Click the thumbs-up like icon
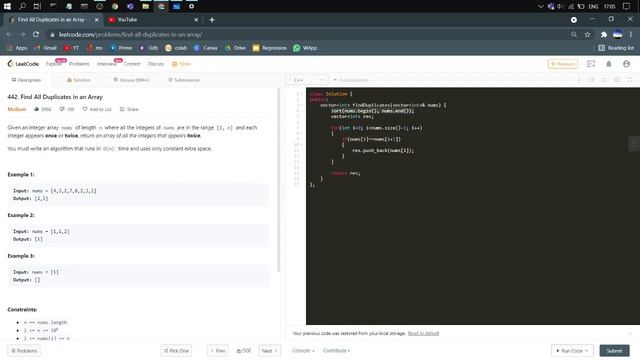 (36, 109)
